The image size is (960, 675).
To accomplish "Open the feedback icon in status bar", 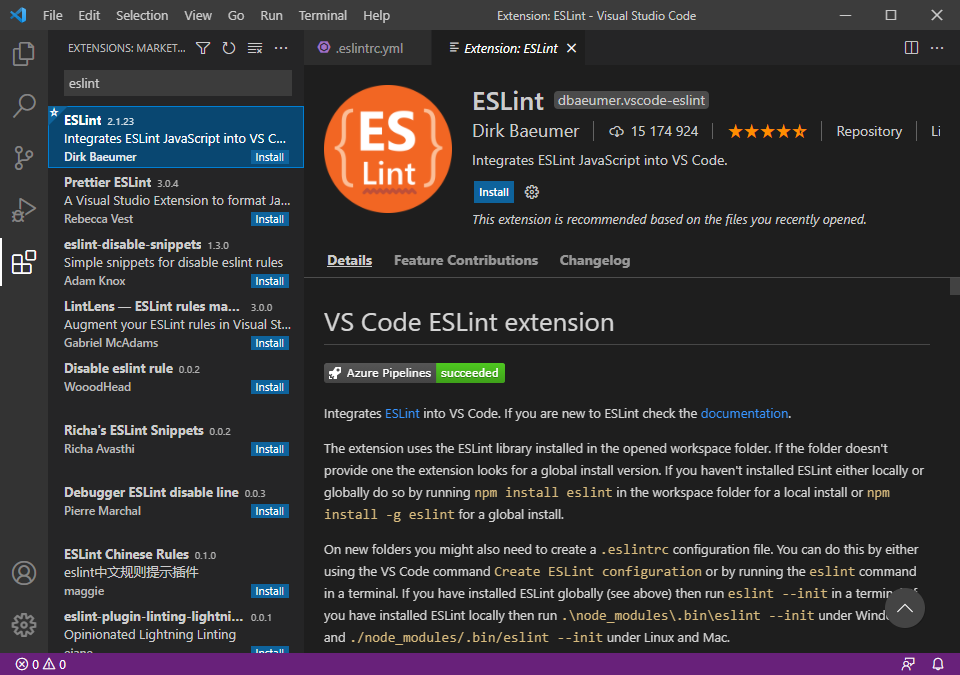I will pos(908,664).
